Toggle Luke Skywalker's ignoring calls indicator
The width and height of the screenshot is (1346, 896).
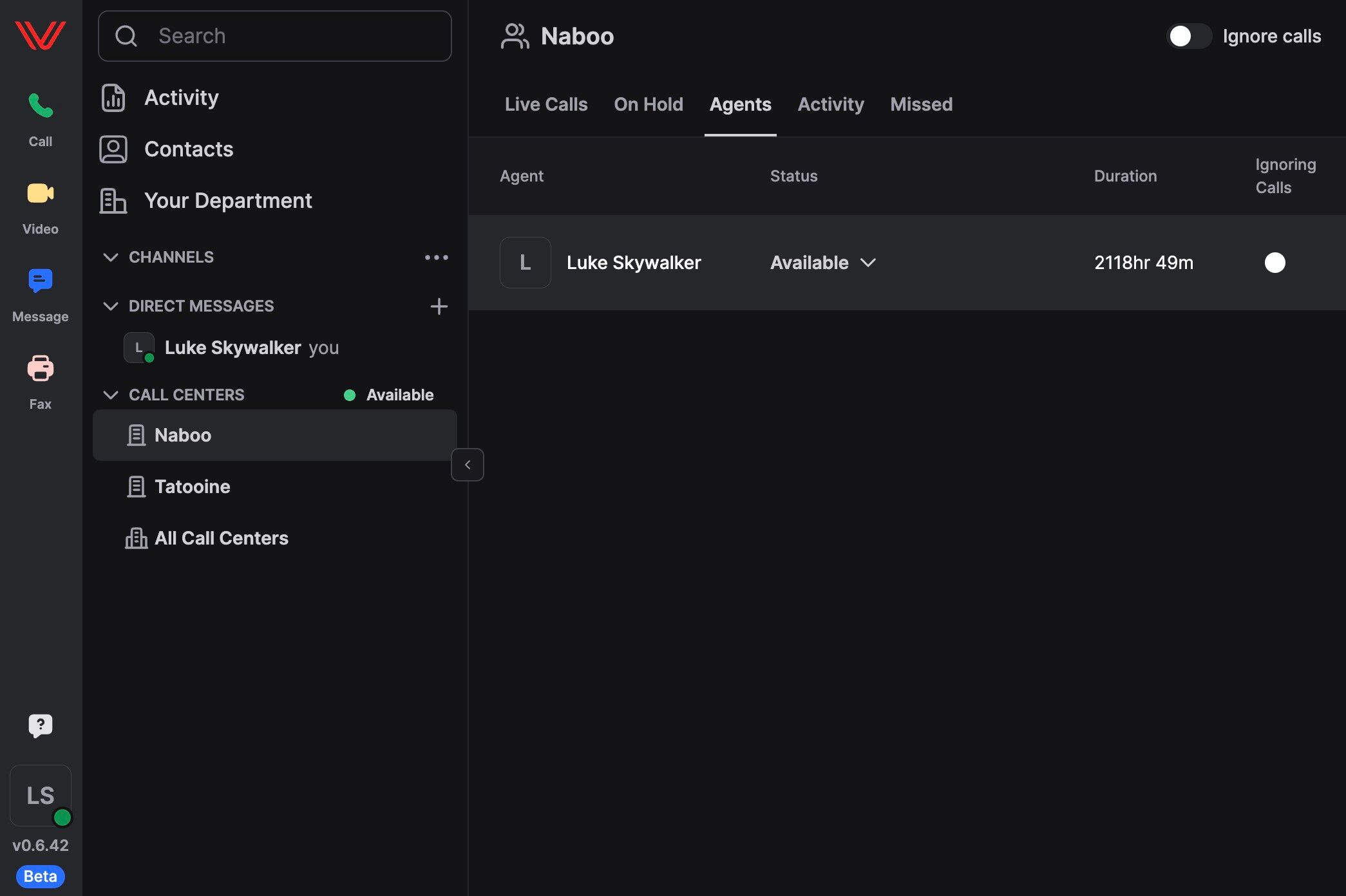pyautogui.click(x=1275, y=263)
